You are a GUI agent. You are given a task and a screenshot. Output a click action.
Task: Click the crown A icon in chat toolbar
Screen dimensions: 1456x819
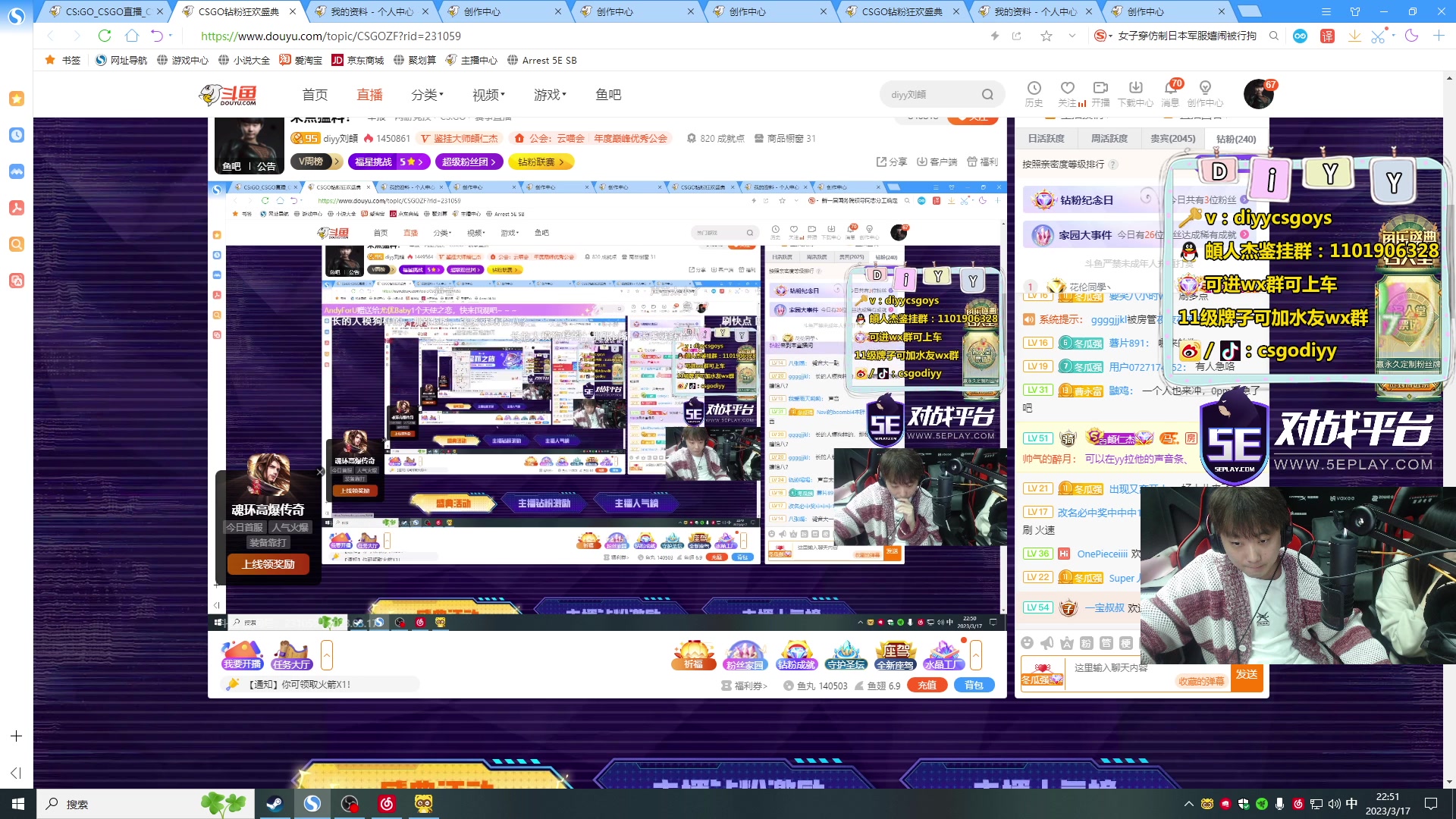1067,643
